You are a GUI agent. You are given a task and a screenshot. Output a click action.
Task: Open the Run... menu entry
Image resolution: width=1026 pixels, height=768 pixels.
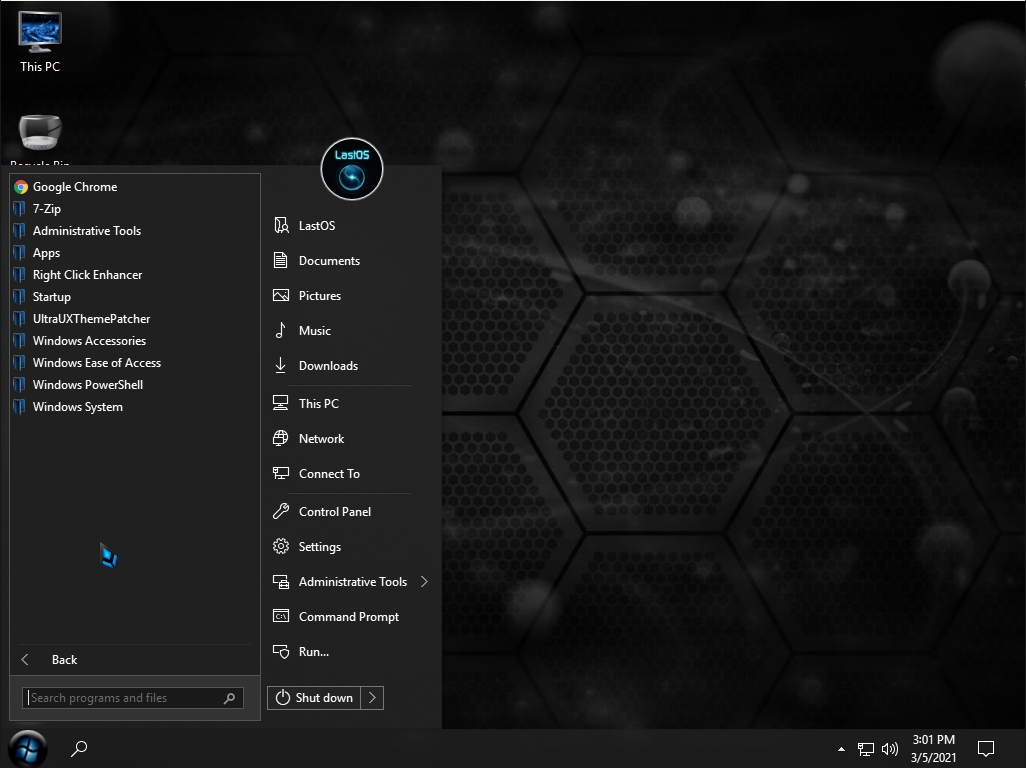coord(351,652)
